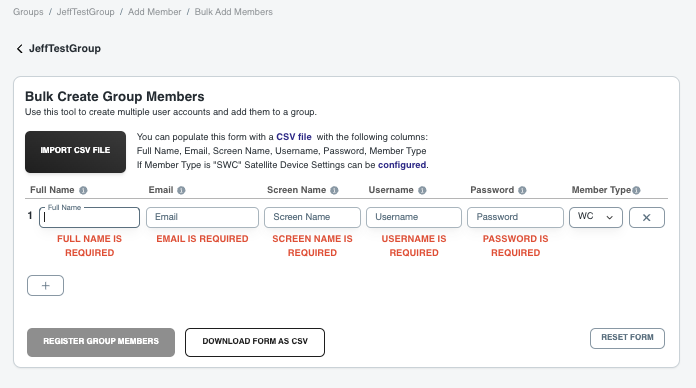Open Add Member in the breadcrumb
The image size is (696, 388).
154,12
